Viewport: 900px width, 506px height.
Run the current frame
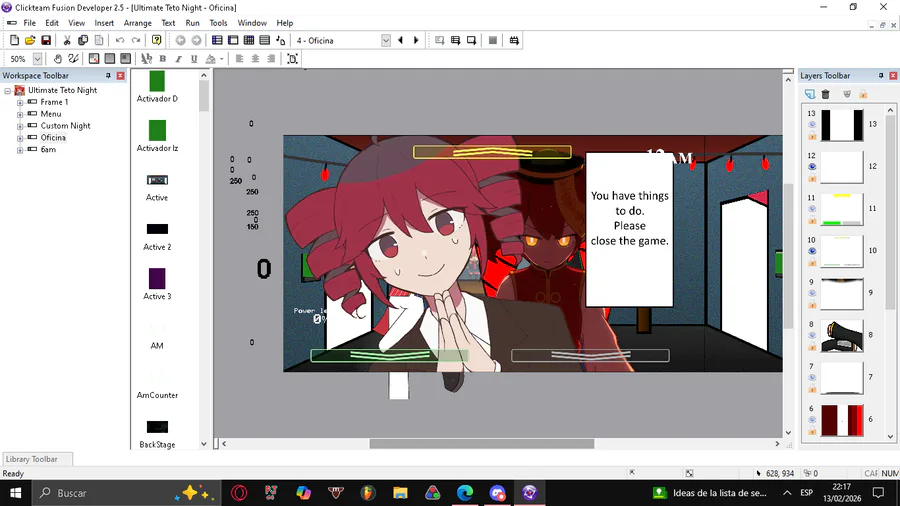coord(471,40)
